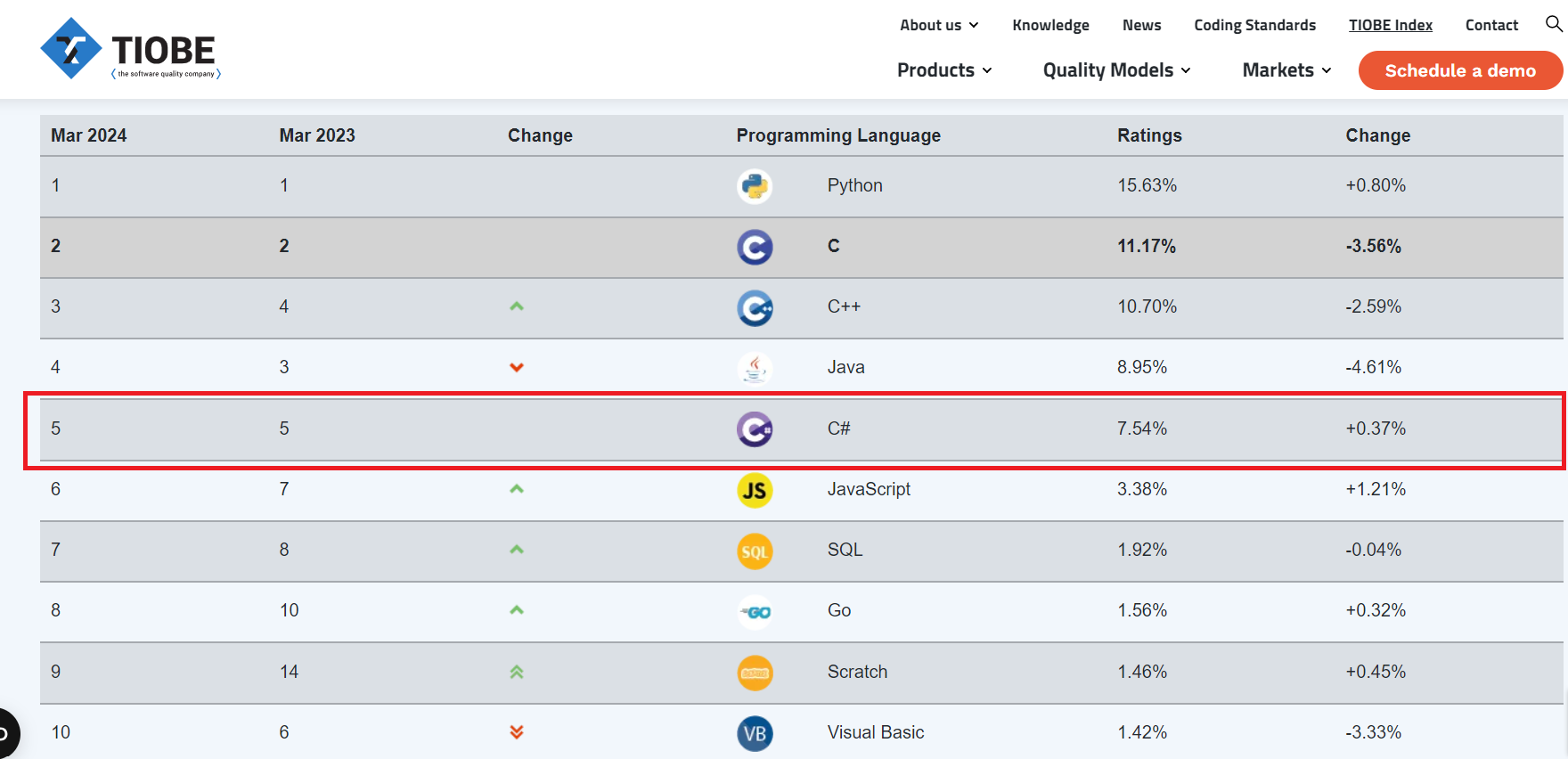Click the Ratings column header
Screen dimensions: 1568x759
[x=1149, y=135]
